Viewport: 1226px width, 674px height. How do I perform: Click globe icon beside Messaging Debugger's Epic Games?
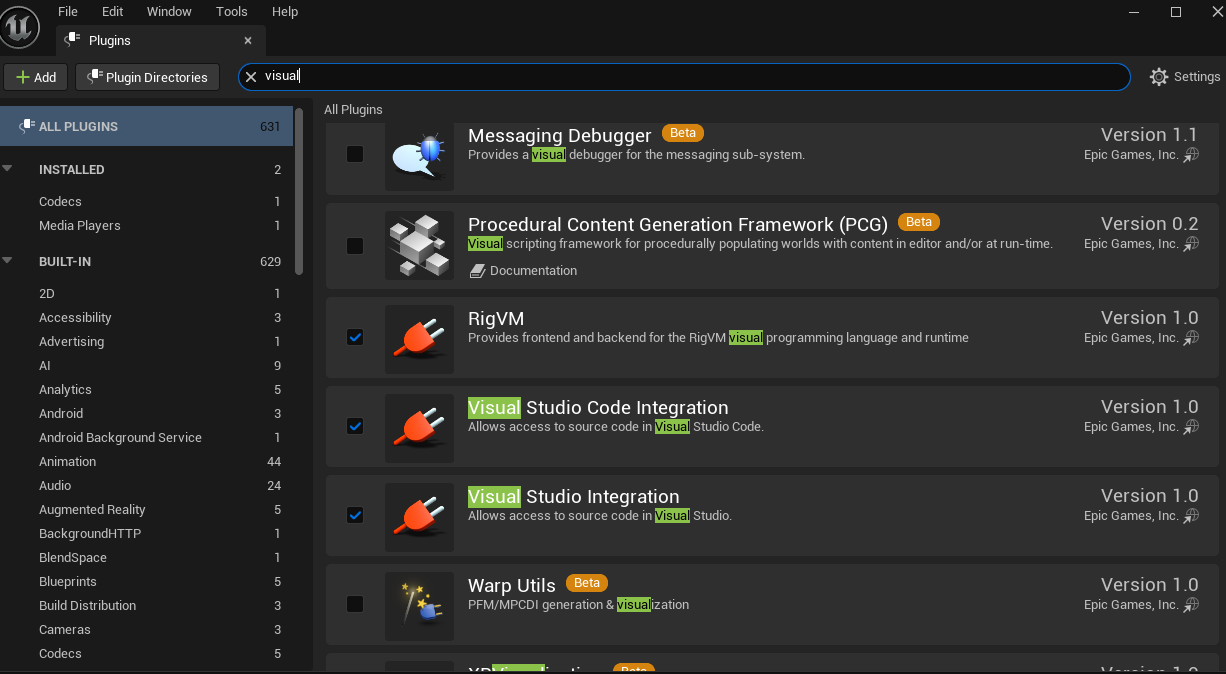click(1191, 155)
